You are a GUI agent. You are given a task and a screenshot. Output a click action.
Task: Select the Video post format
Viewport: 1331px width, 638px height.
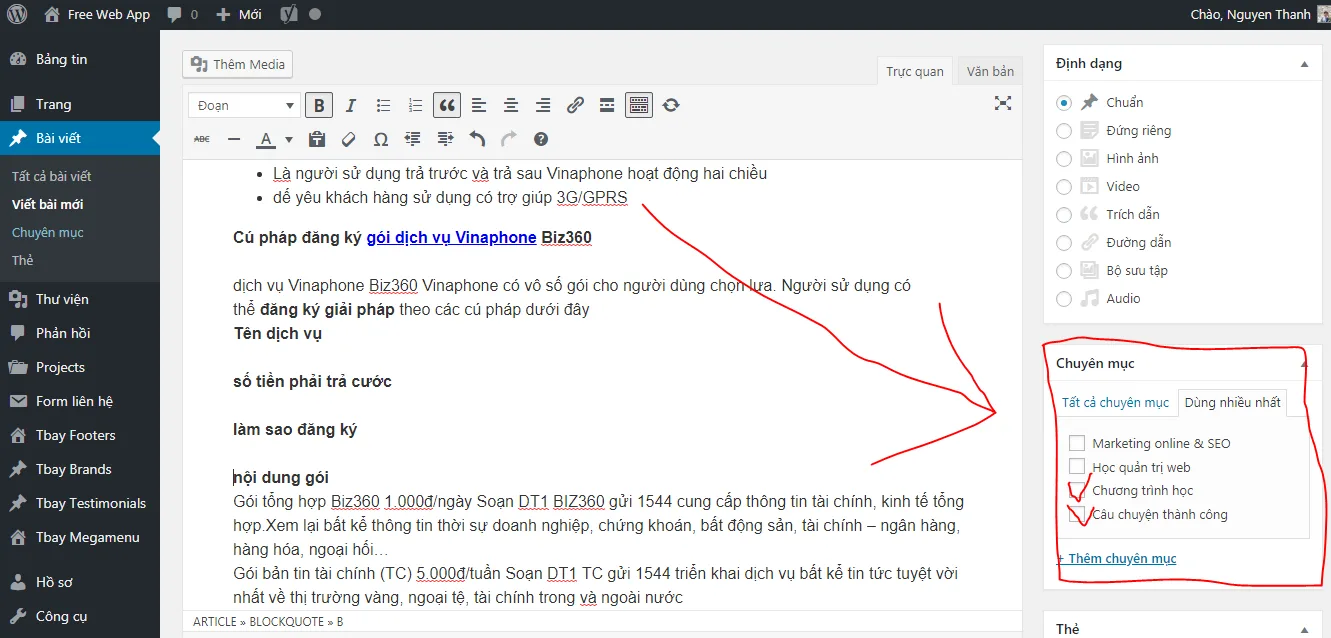(x=1064, y=187)
